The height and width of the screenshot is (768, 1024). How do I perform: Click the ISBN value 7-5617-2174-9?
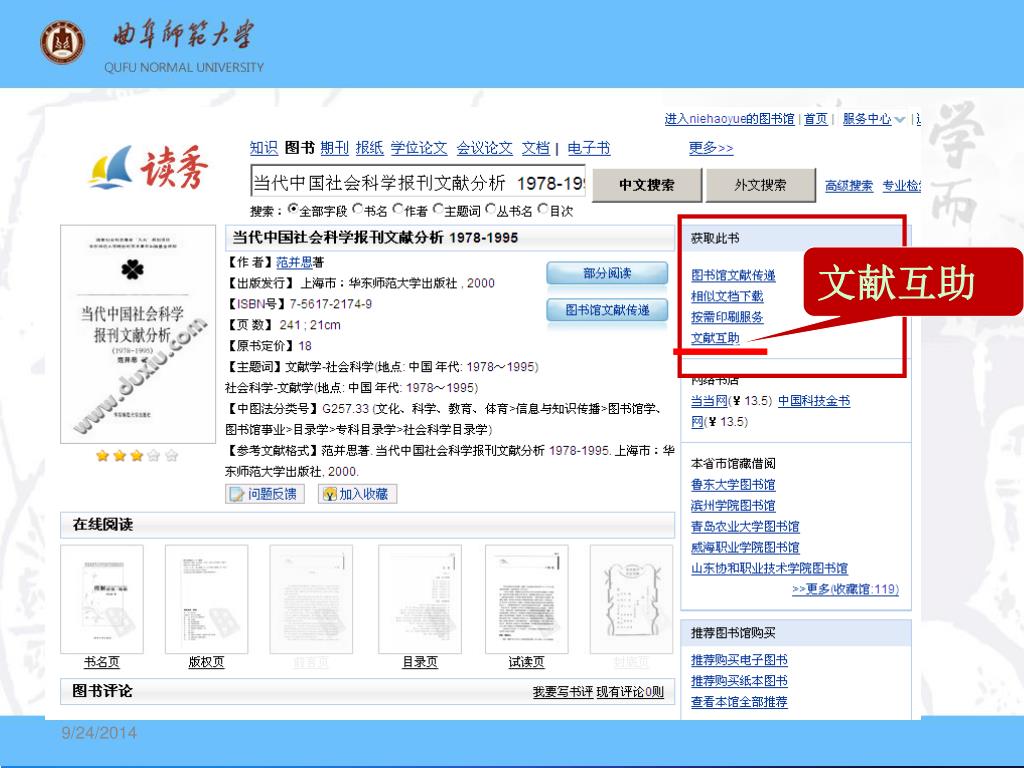pos(331,304)
